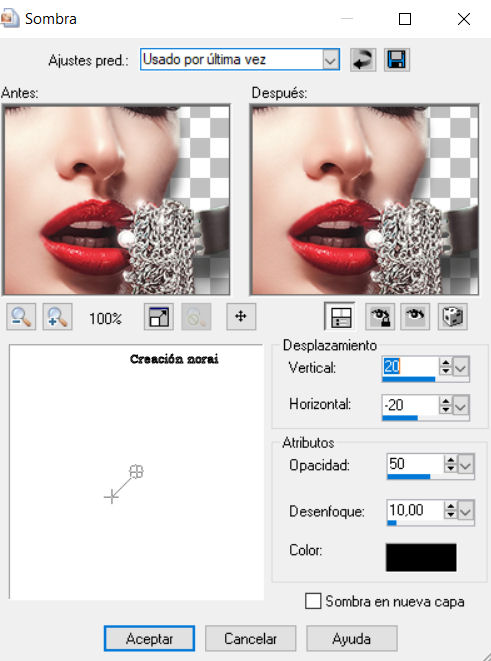Zoom in the preview with the plus magnifier
Screen dimensions: 491x661
(x=57, y=317)
